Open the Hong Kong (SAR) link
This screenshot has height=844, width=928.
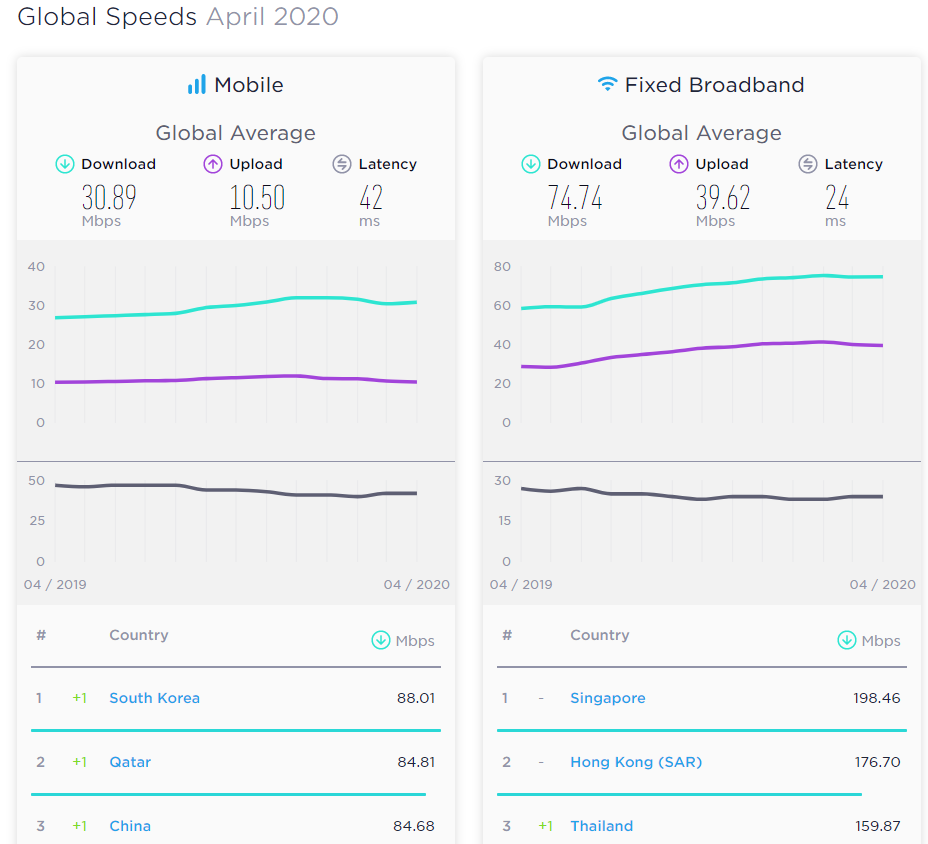coord(636,762)
